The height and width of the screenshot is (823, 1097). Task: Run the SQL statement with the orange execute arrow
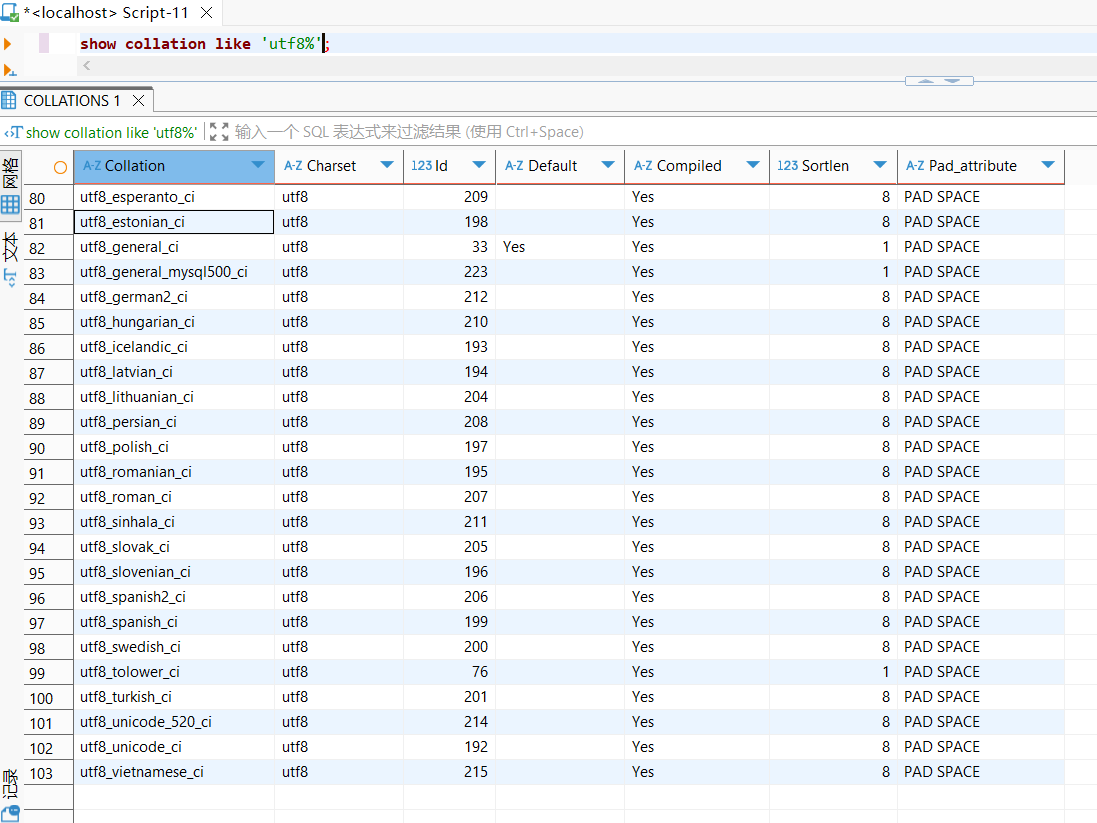(x=8, y=44)
